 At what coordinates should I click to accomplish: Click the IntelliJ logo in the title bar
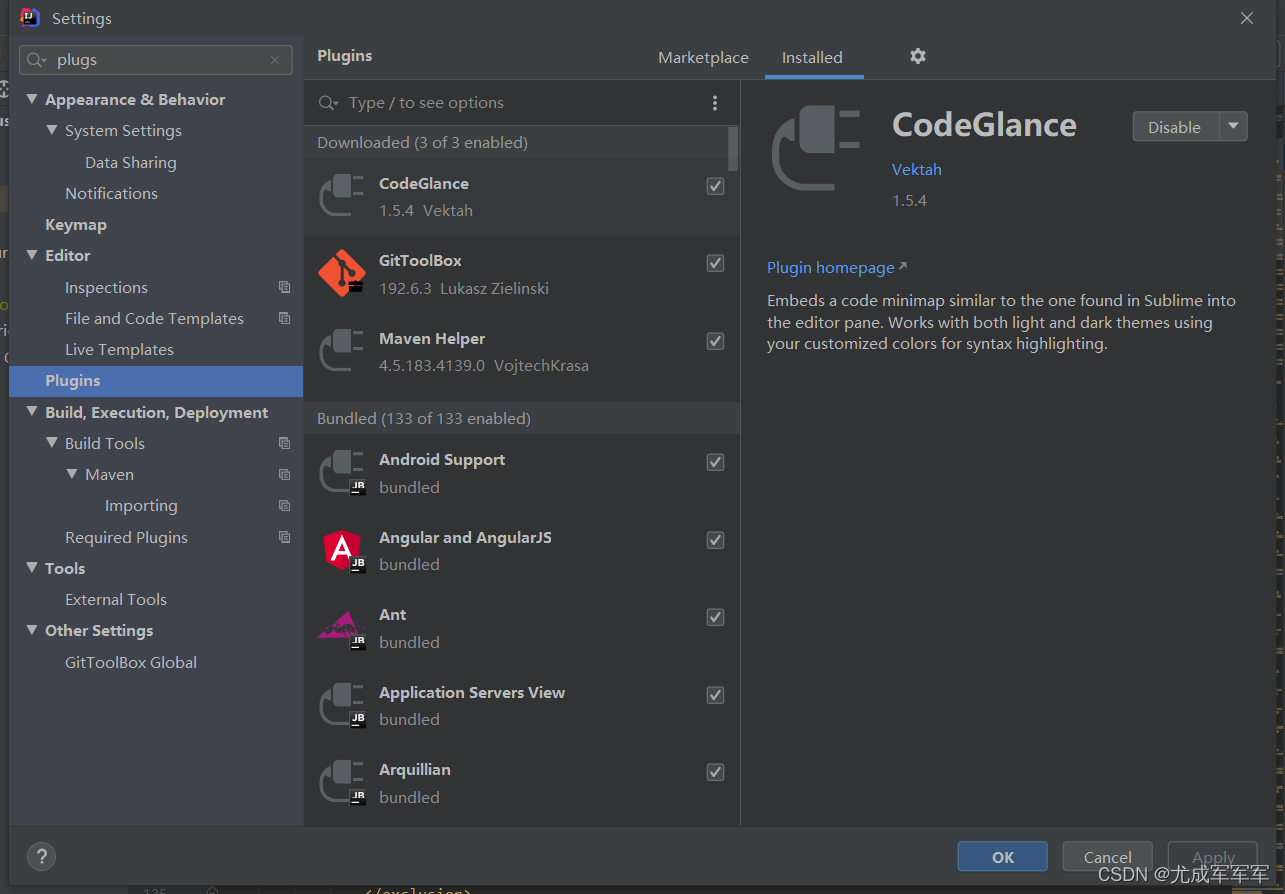30,18
